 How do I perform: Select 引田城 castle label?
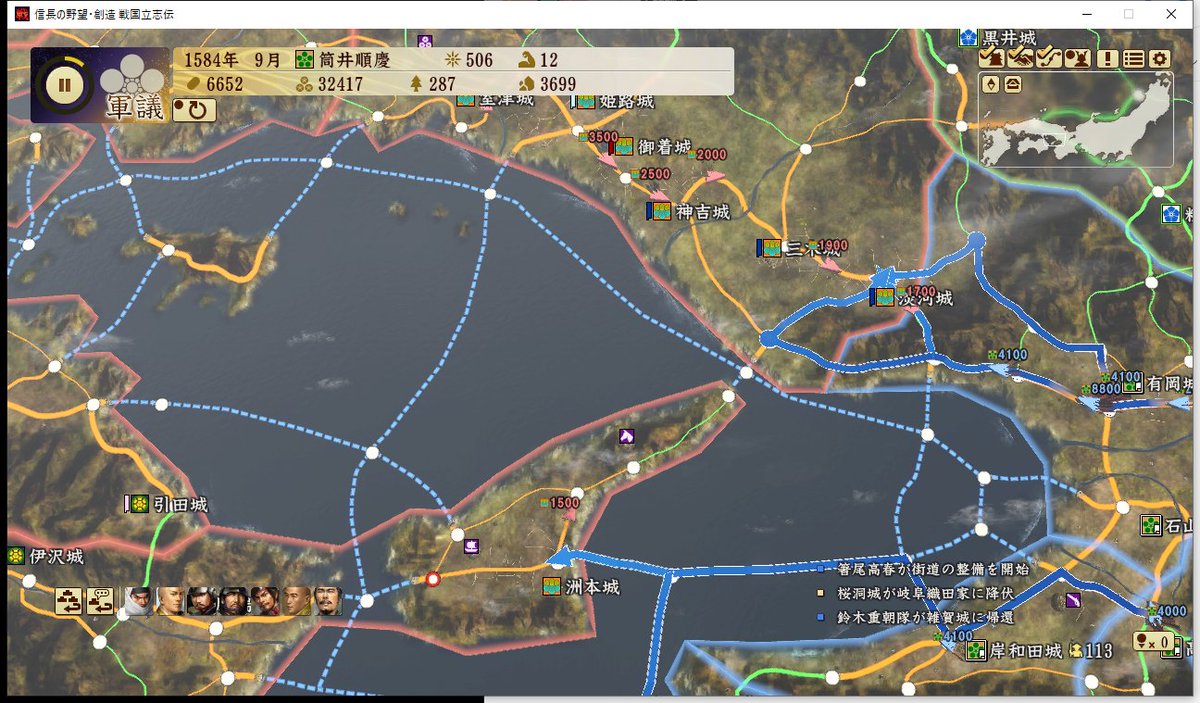[180, 505]
